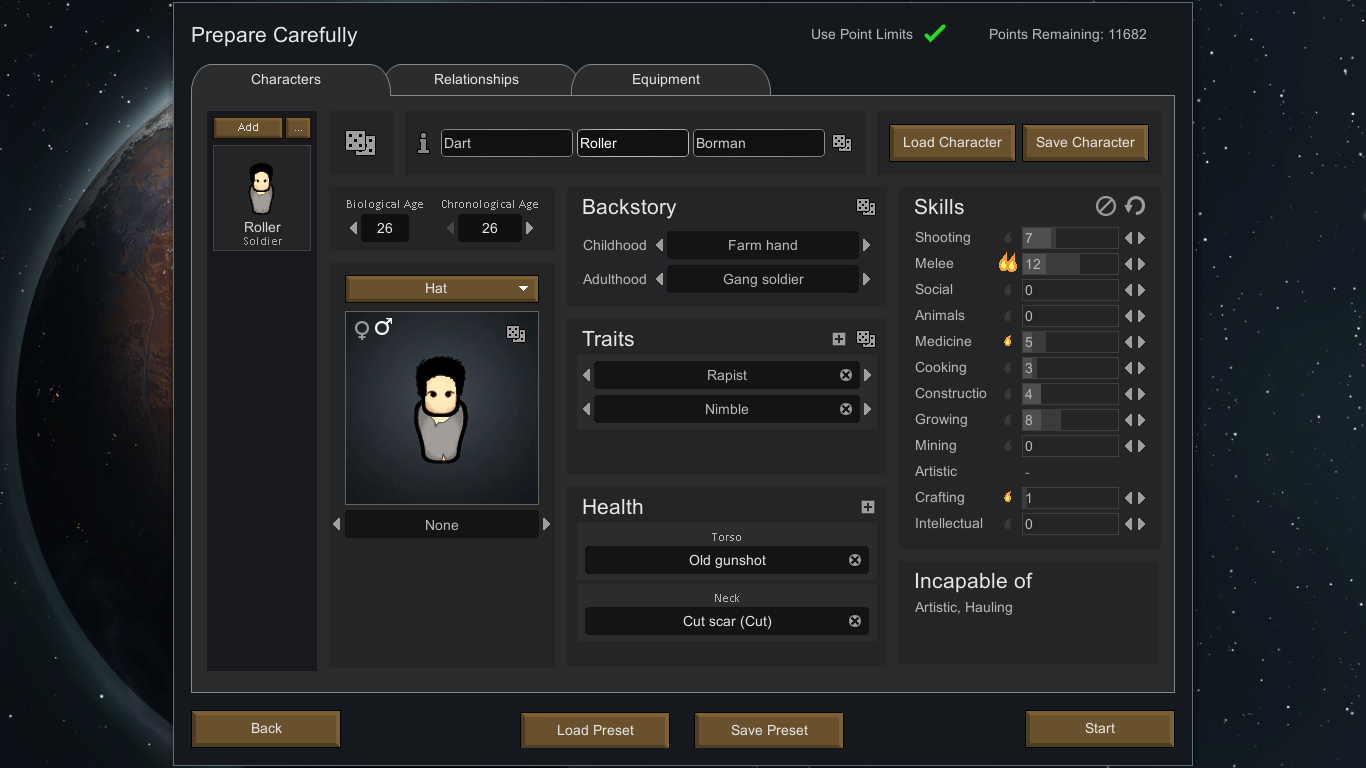1366x768 pixels.
Task: Switch to the Equipment tab
Action: click(666, 79)
